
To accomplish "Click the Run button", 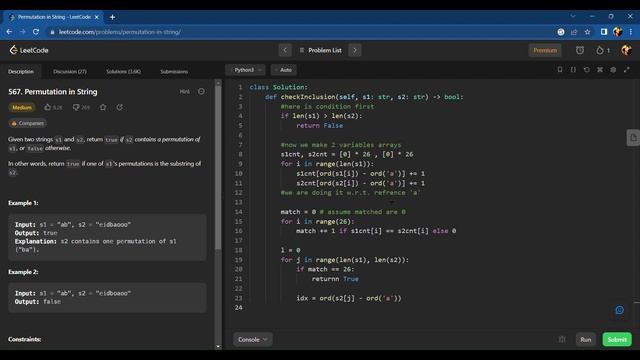I will tap(586, 340).
